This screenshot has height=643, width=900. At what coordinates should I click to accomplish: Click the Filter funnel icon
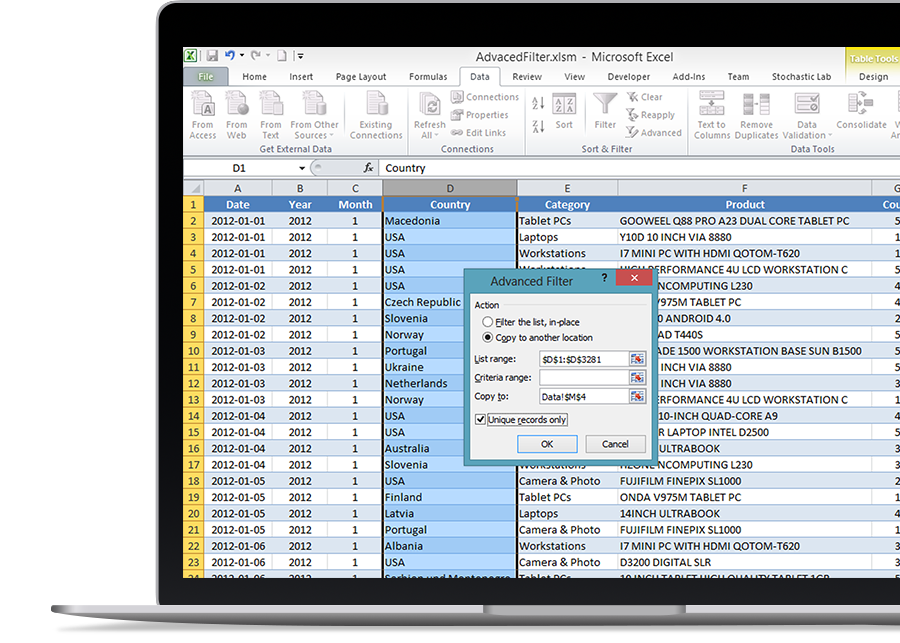coord(605,108)
